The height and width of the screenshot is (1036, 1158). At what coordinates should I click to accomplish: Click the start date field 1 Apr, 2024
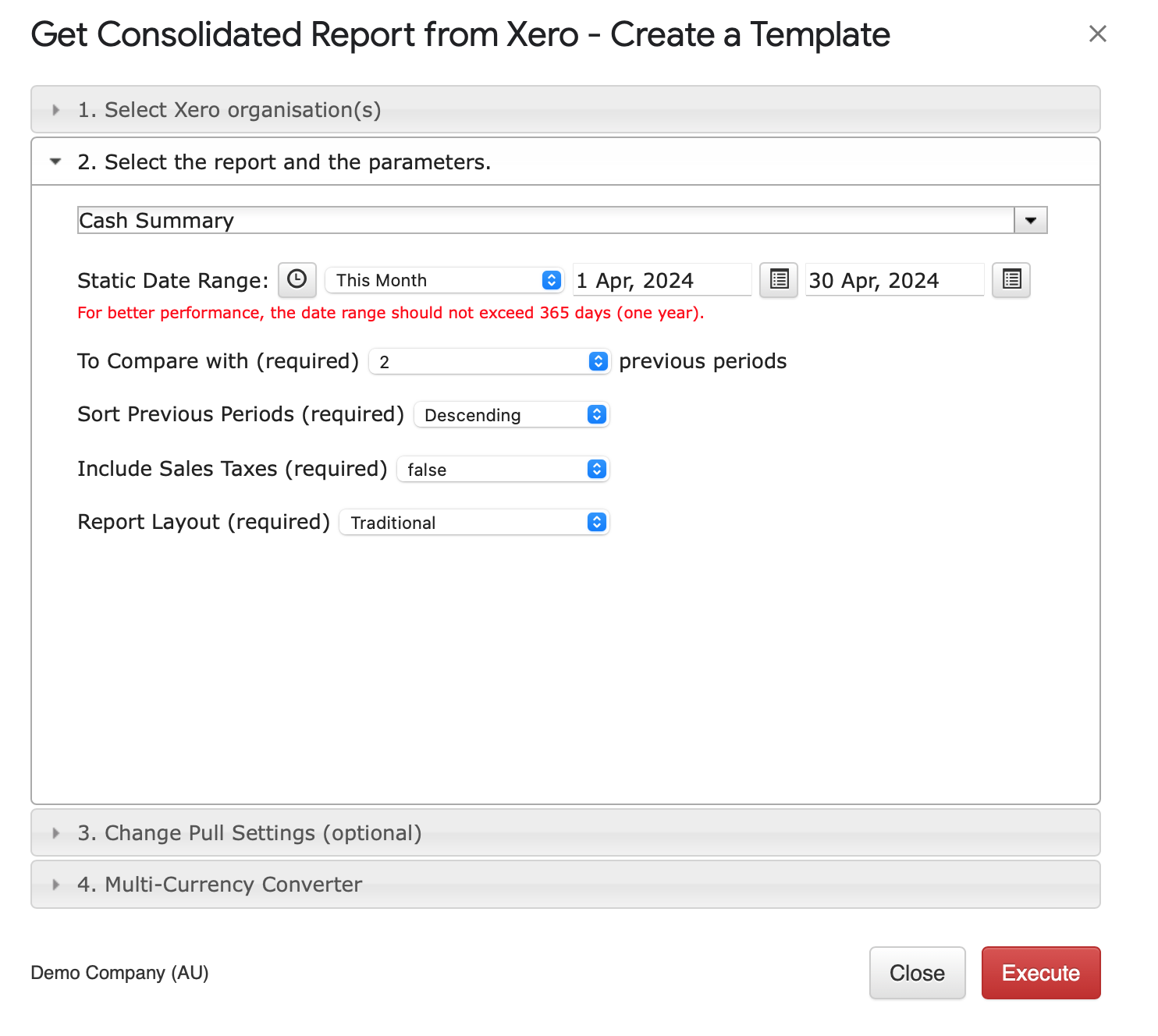(662, 280)
